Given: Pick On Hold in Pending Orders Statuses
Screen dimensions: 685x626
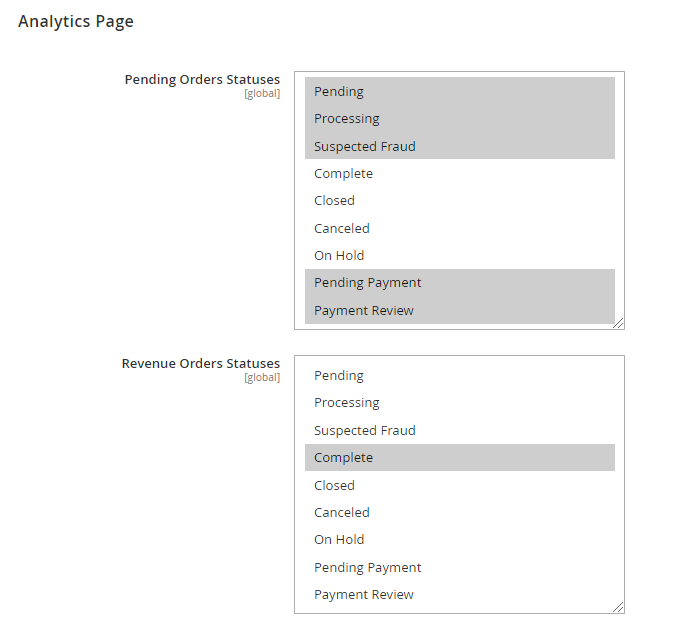Looking at the screenshot, I should click(x=339, y=256).
